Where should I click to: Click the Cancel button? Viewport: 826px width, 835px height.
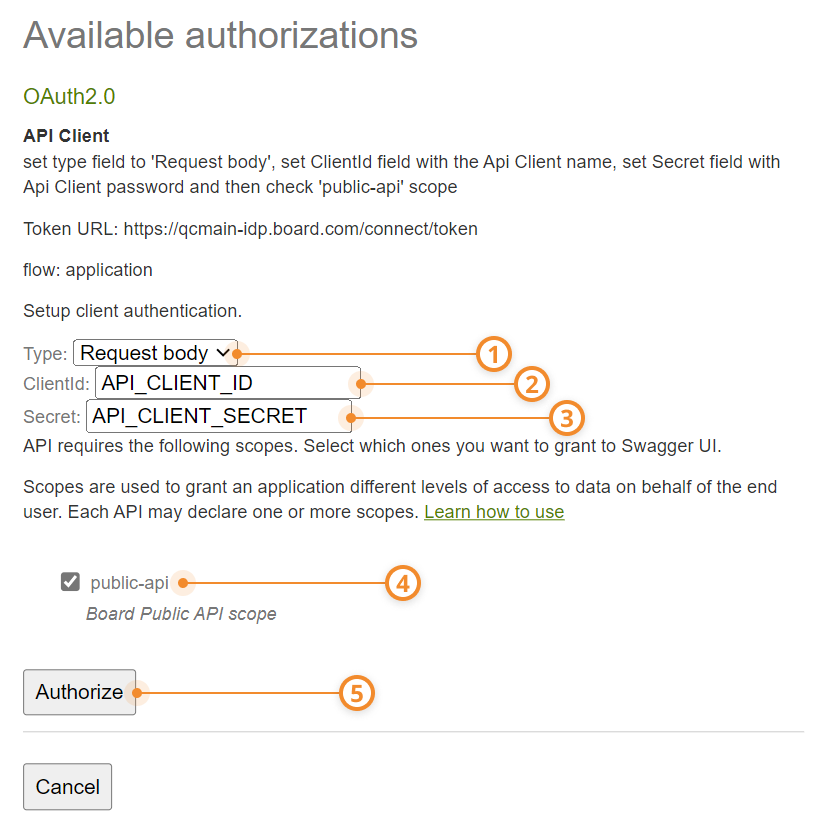(68, 787)
